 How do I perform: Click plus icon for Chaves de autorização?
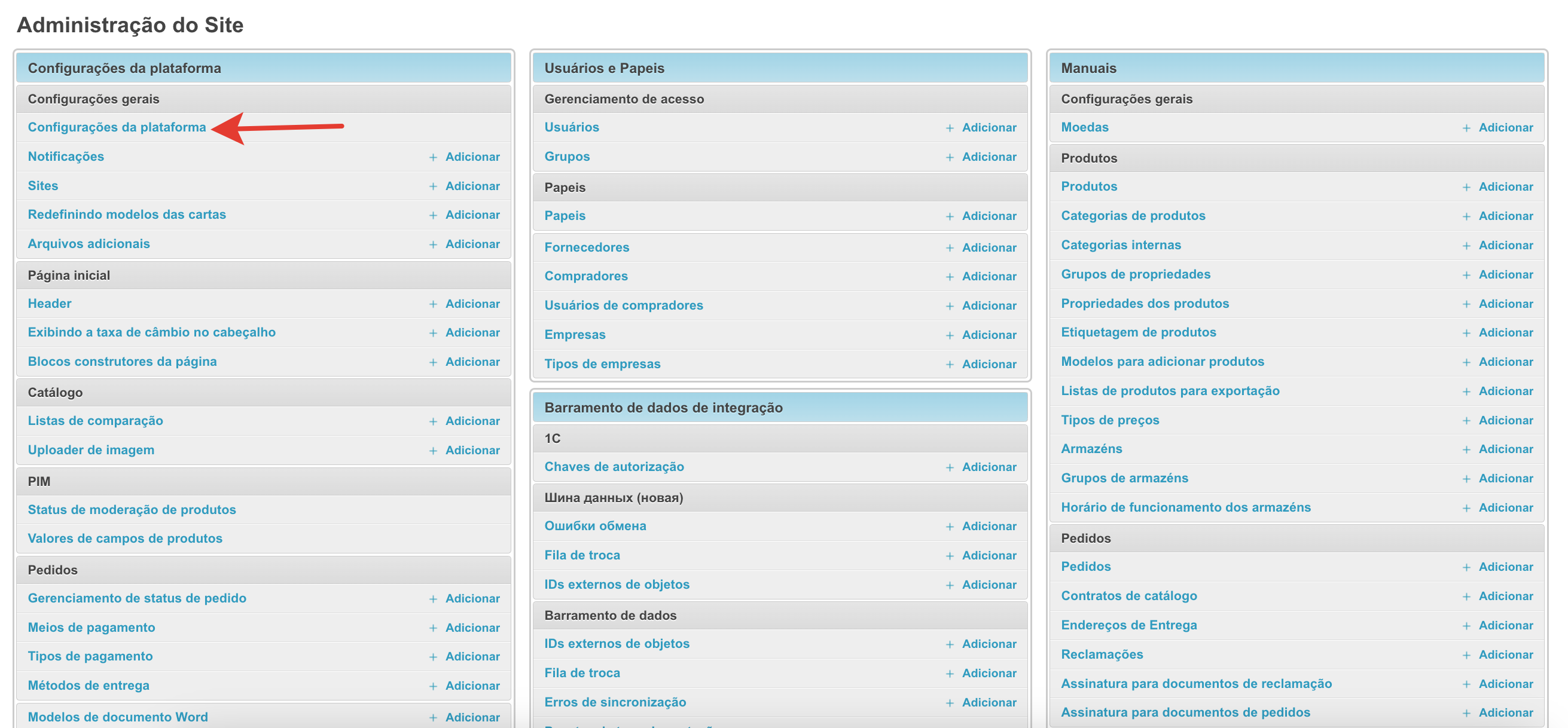coord(950,467)
